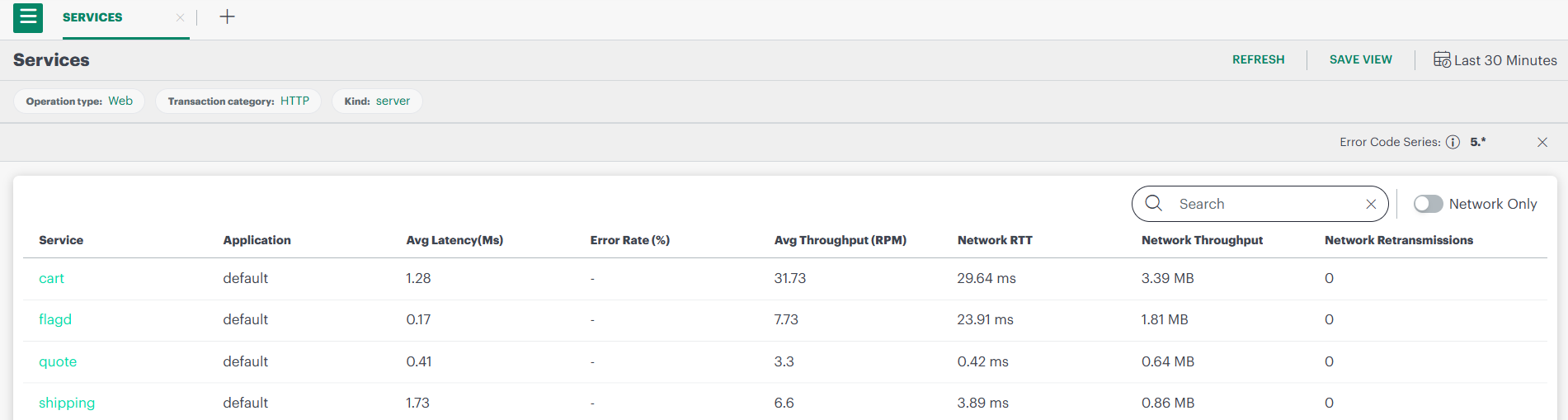Image resolution: width=1568 pixels, height=420 pixels.
Task: Close the Services tab
Action: [180, 17]
